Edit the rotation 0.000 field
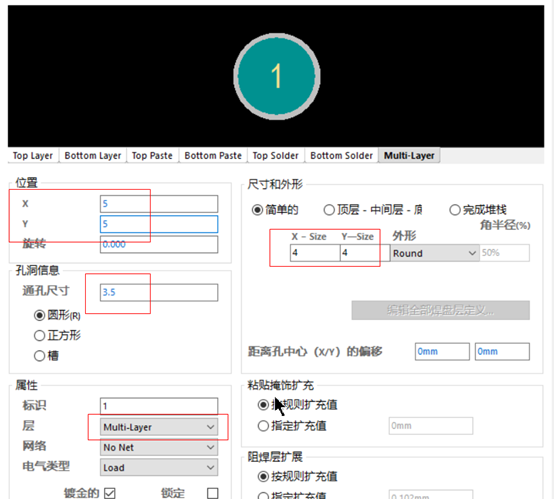The width and height of the screenshot is (554, 499). [159, 244]
